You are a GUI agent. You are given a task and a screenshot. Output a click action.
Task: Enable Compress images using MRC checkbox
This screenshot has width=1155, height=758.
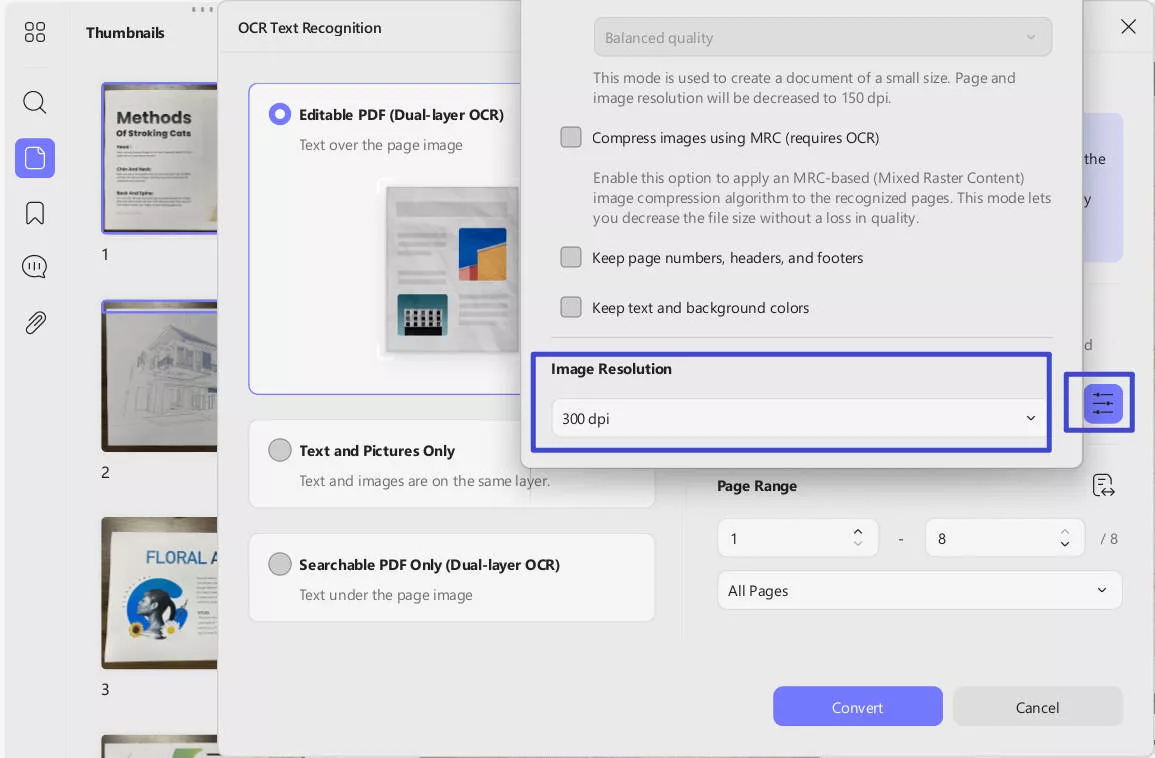571,137
